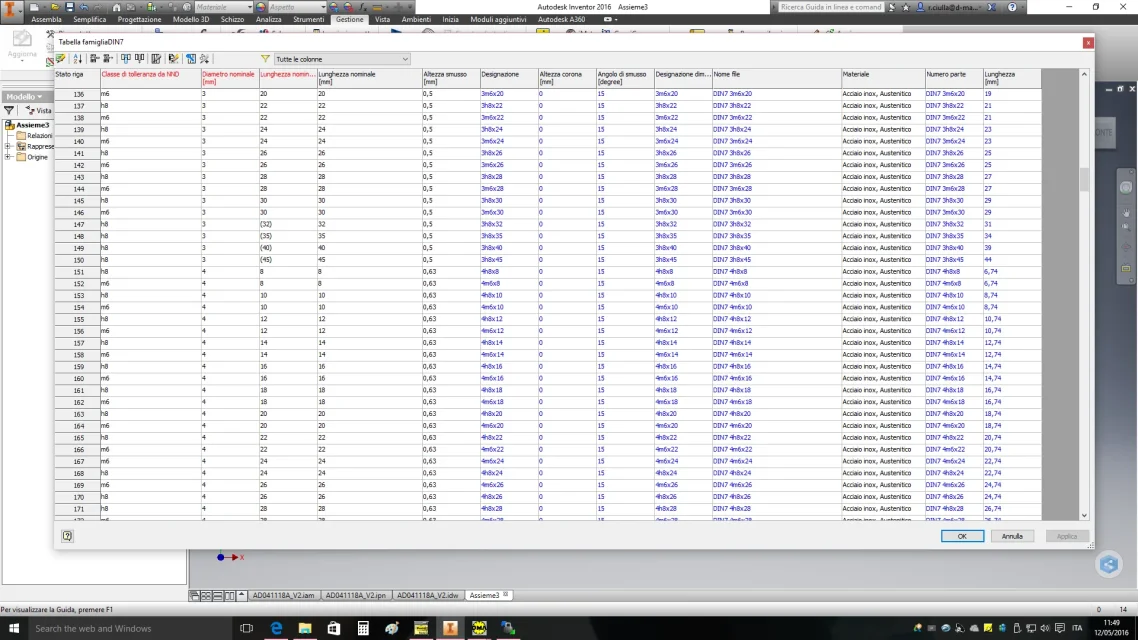The width and height of the screenshot is (1138, 640).
Task: Open Windows Start menu
Action: tap(13, 628)
